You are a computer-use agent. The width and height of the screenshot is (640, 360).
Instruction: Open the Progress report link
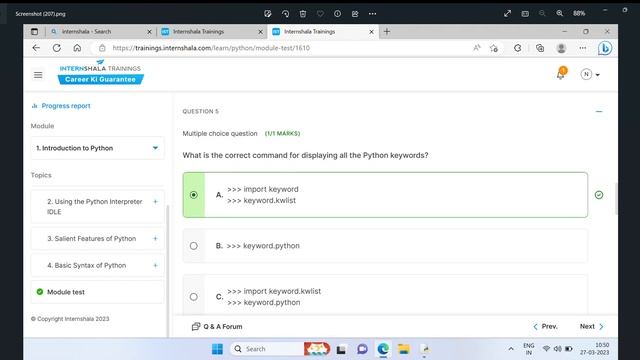pos(61,106)
